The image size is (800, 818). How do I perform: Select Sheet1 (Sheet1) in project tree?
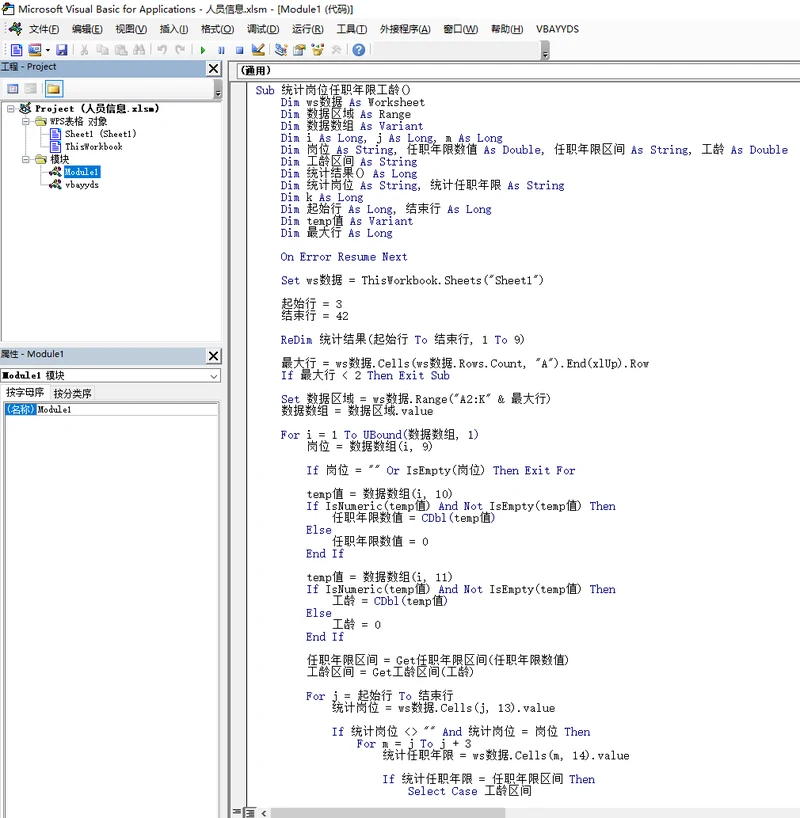pos(100,134)
